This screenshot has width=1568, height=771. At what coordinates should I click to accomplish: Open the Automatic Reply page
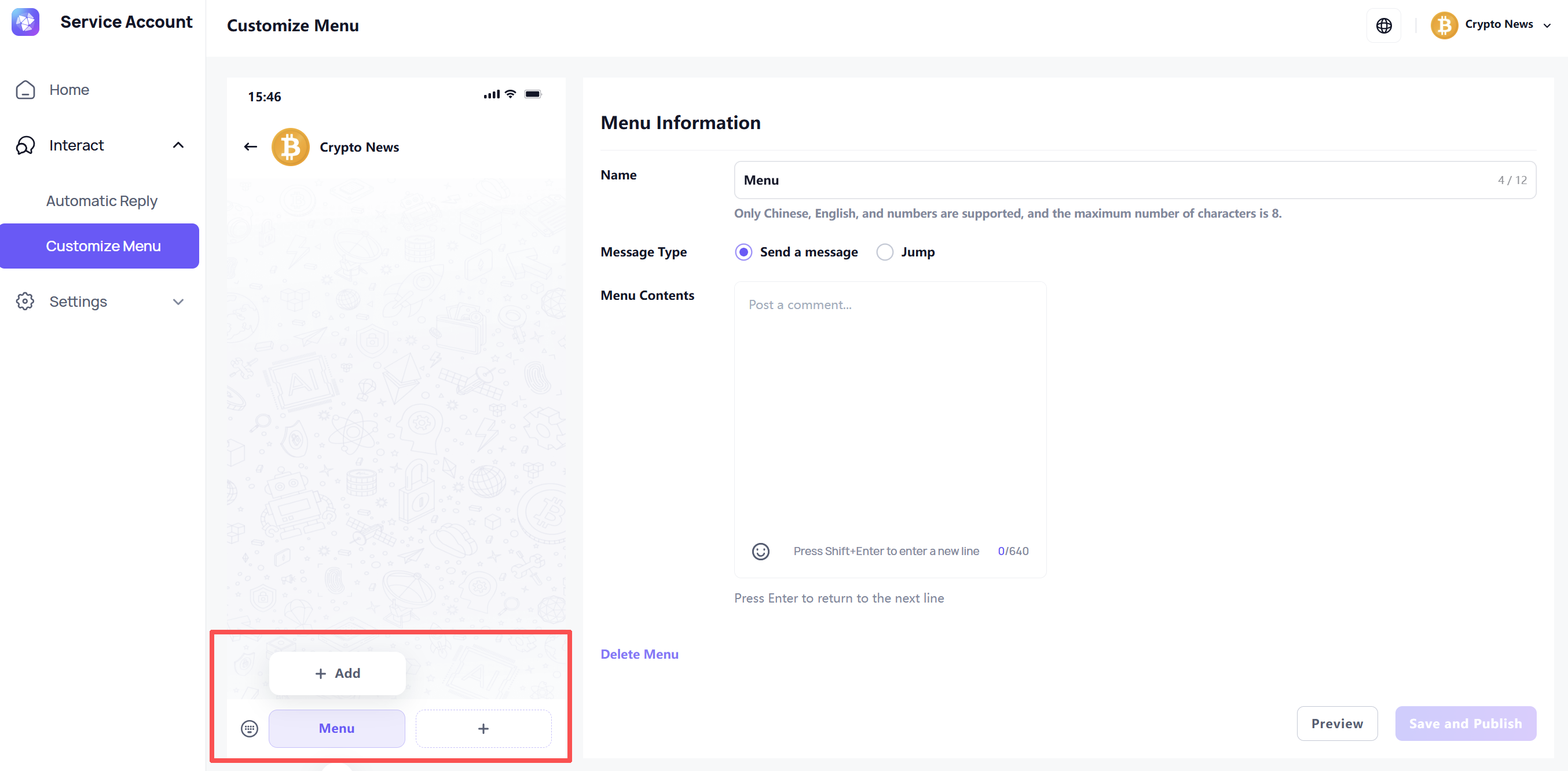click(102, 201)
